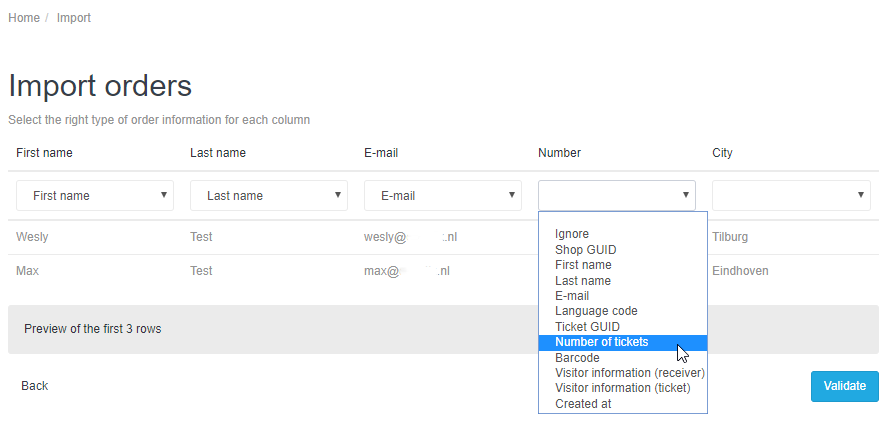Click the Tilburg city cell

tap(730, 237)
